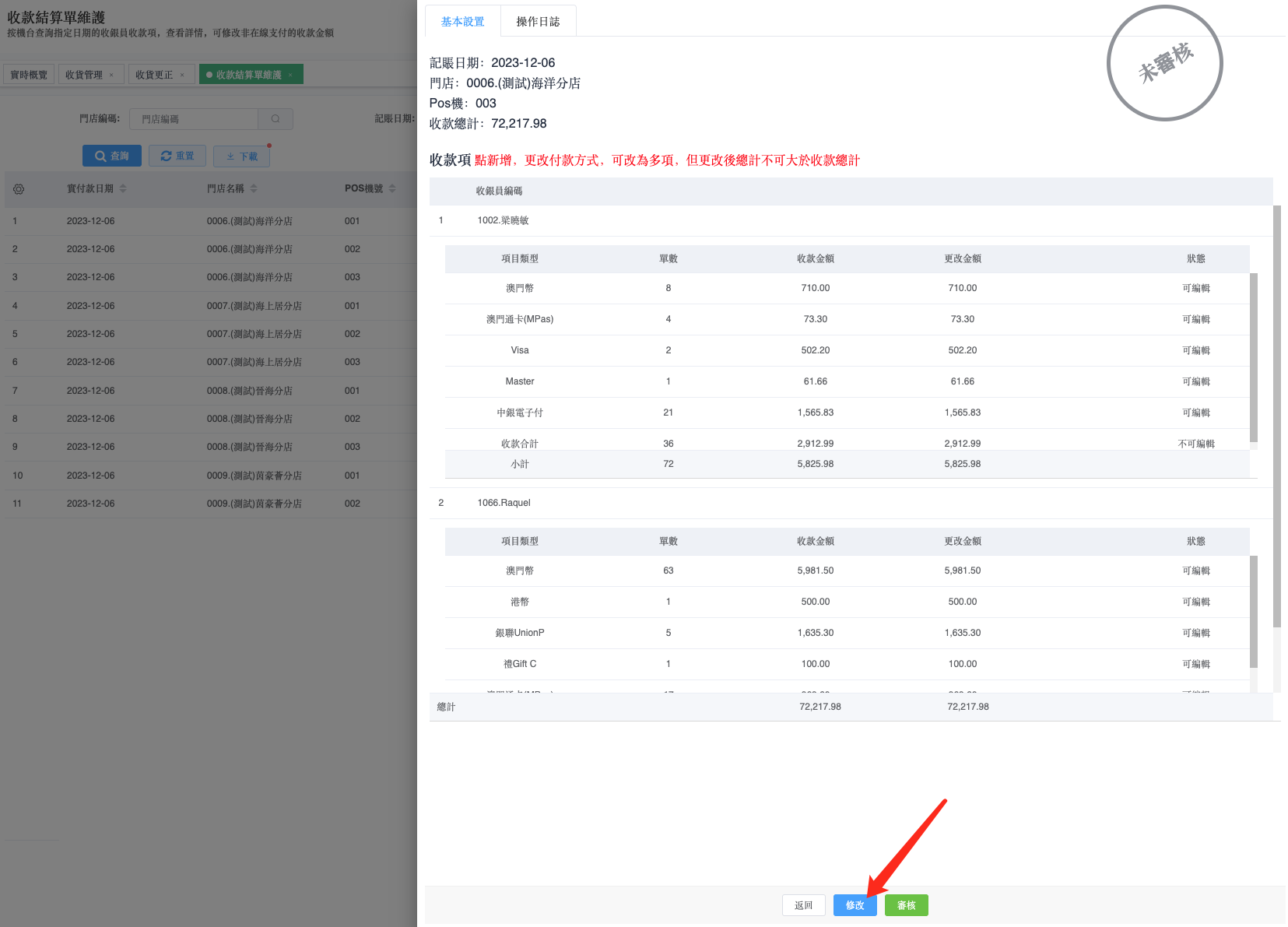Close the 收貨管理 tab
1288x927 pixels.
111,75
